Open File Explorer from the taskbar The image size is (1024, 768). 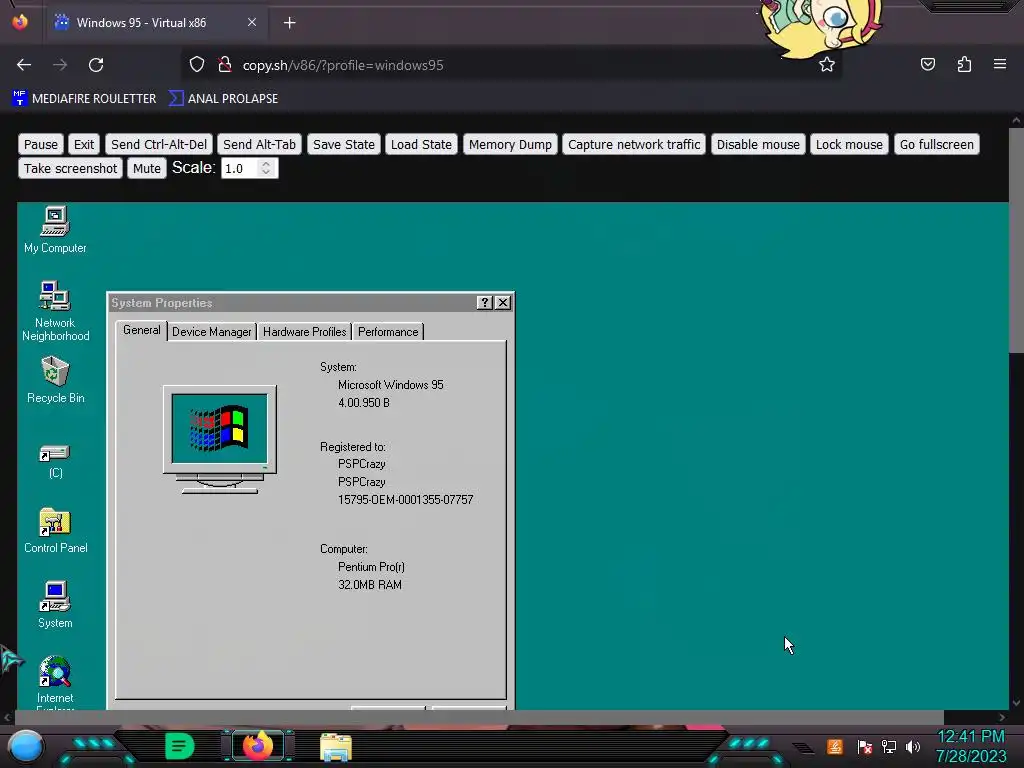336,747
